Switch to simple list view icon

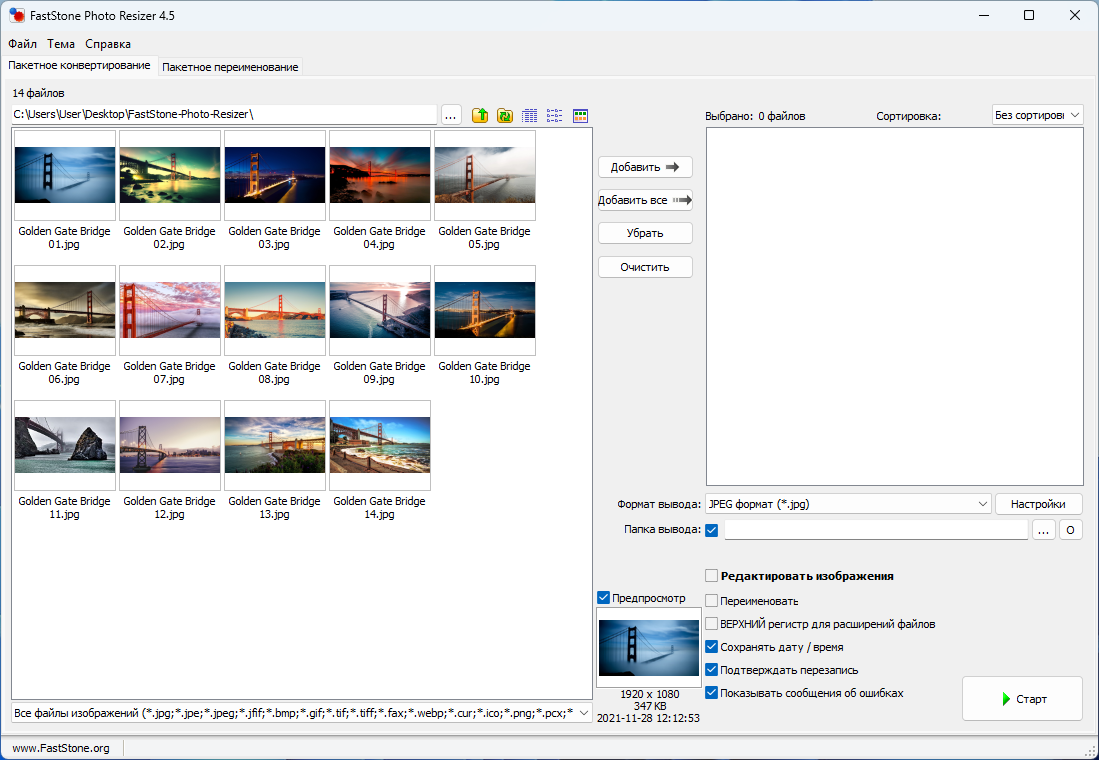555,116
